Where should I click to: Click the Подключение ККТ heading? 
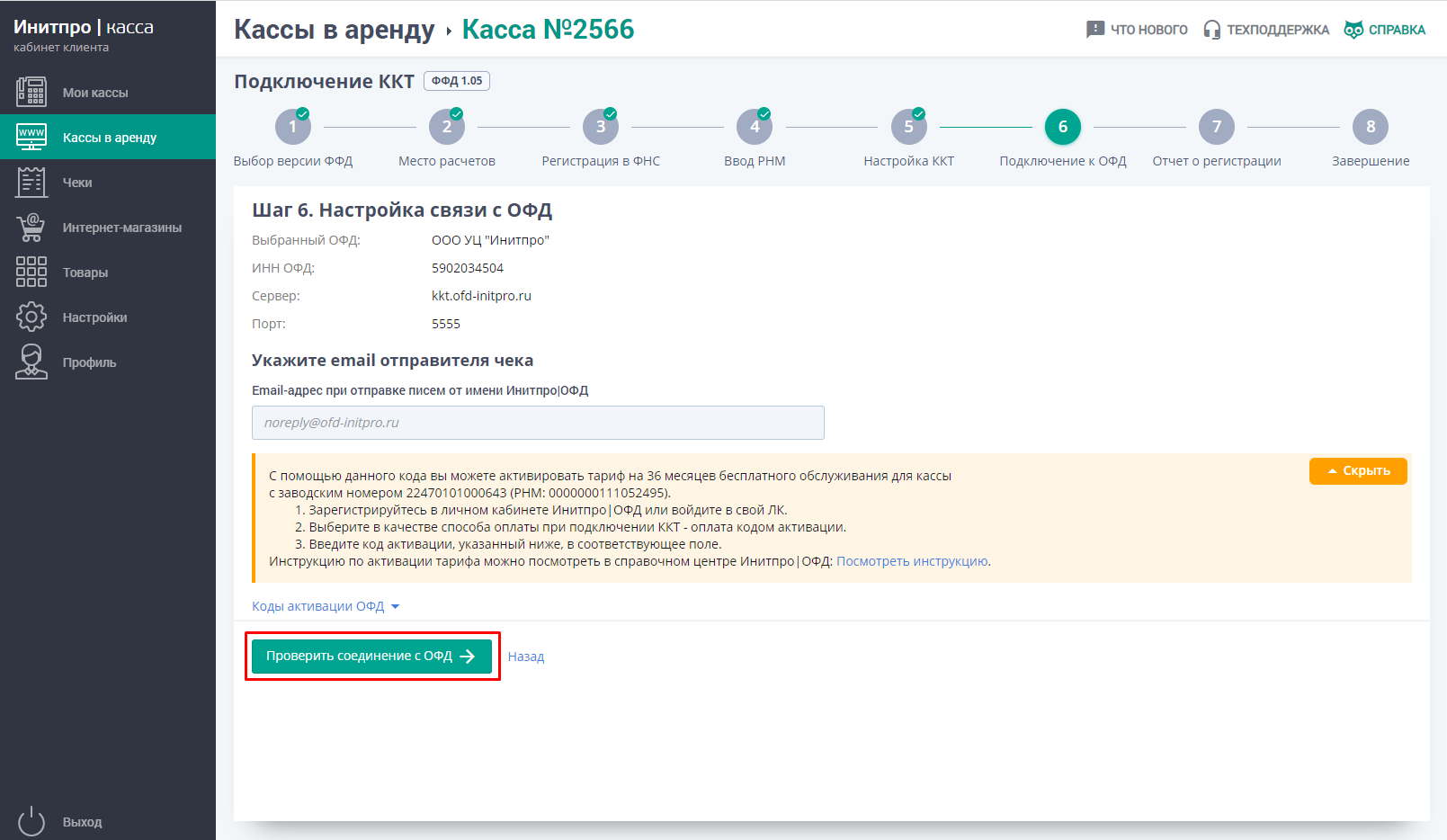click(x=324, y=82)
